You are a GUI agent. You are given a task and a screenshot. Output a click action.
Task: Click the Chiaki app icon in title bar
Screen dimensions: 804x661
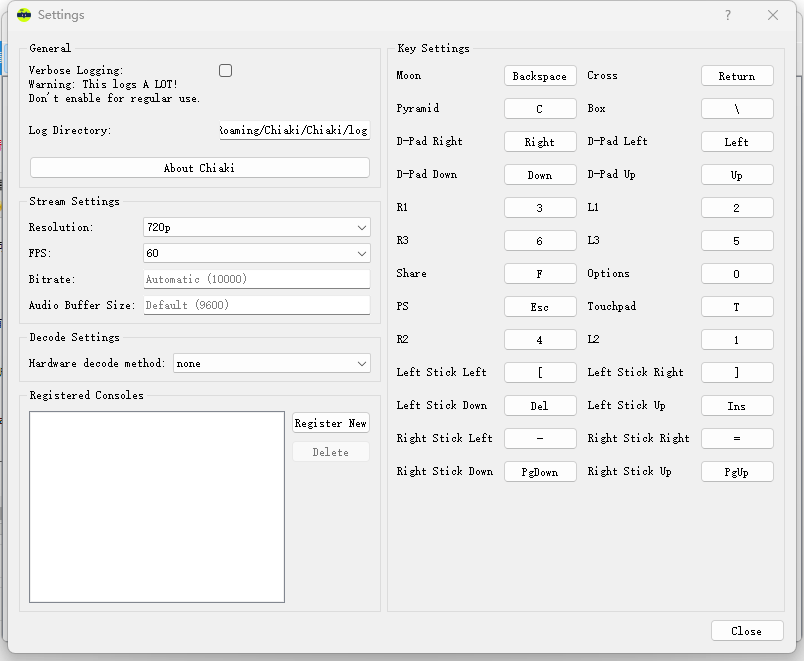(24, 15)
